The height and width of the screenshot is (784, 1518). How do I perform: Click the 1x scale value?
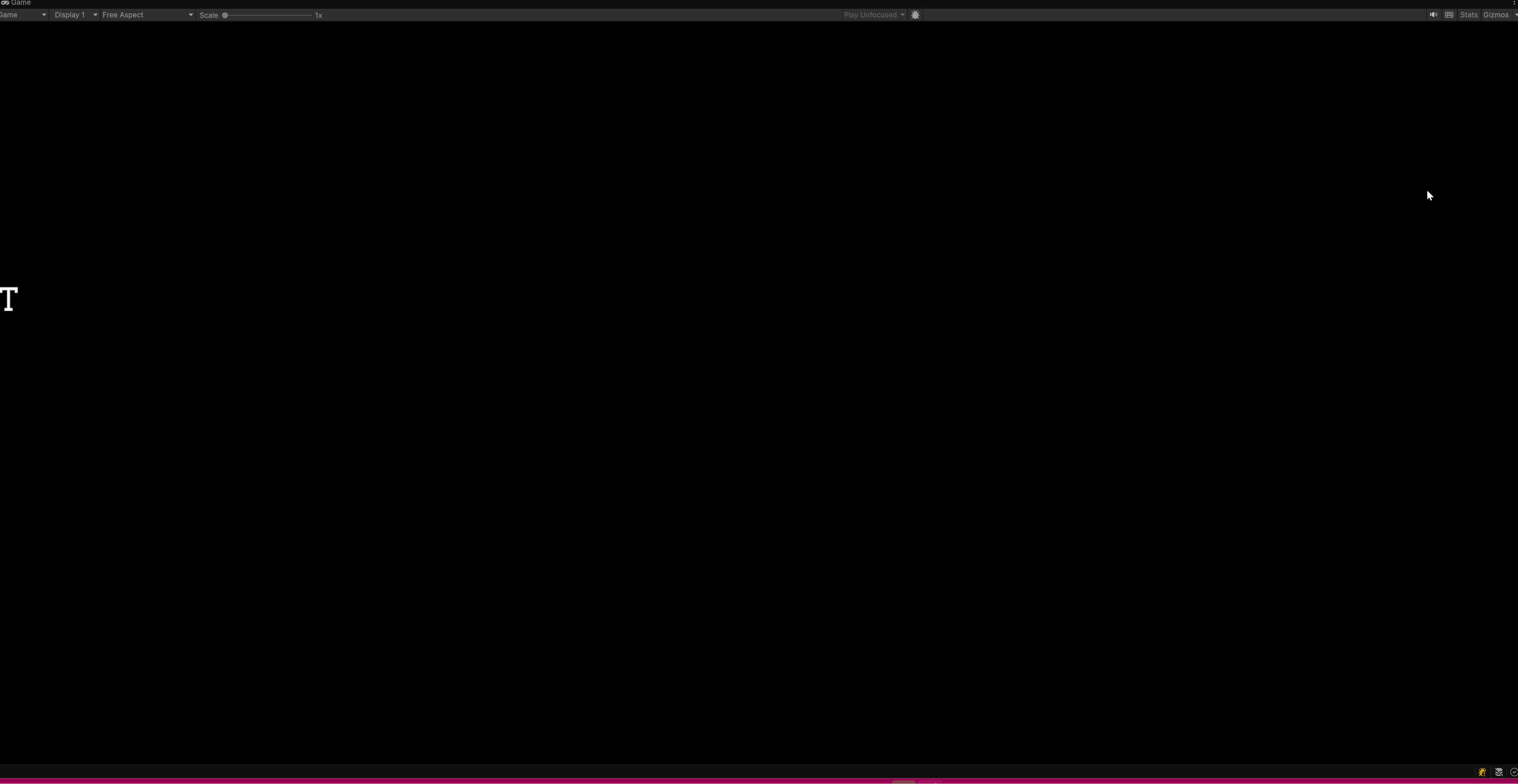[318, 16]
